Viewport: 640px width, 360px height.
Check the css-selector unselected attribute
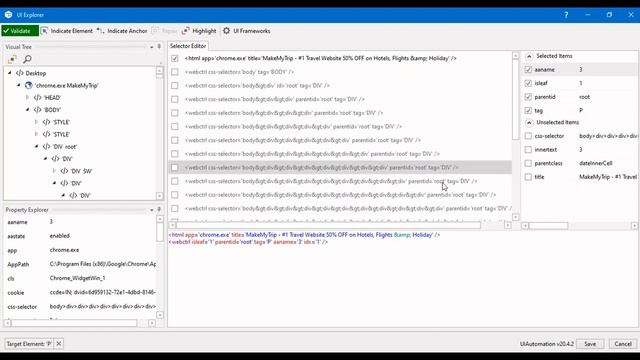[528, 136]
